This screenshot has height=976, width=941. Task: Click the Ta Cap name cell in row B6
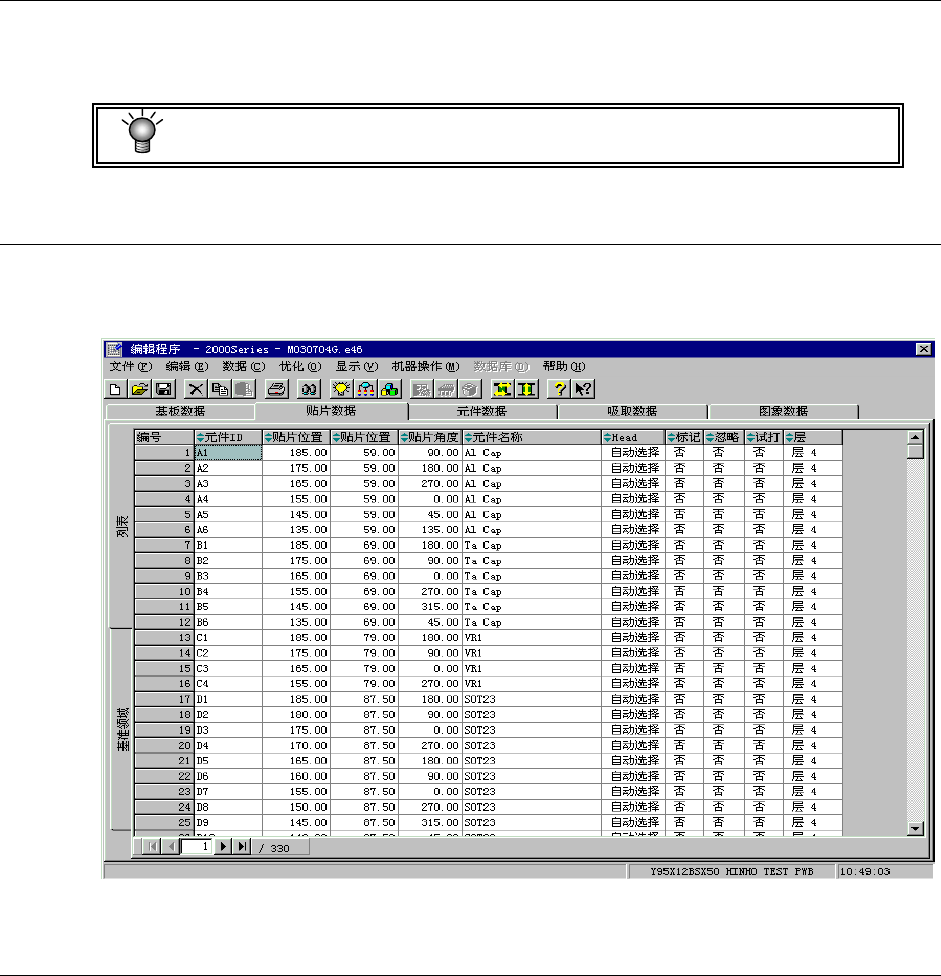532,622
